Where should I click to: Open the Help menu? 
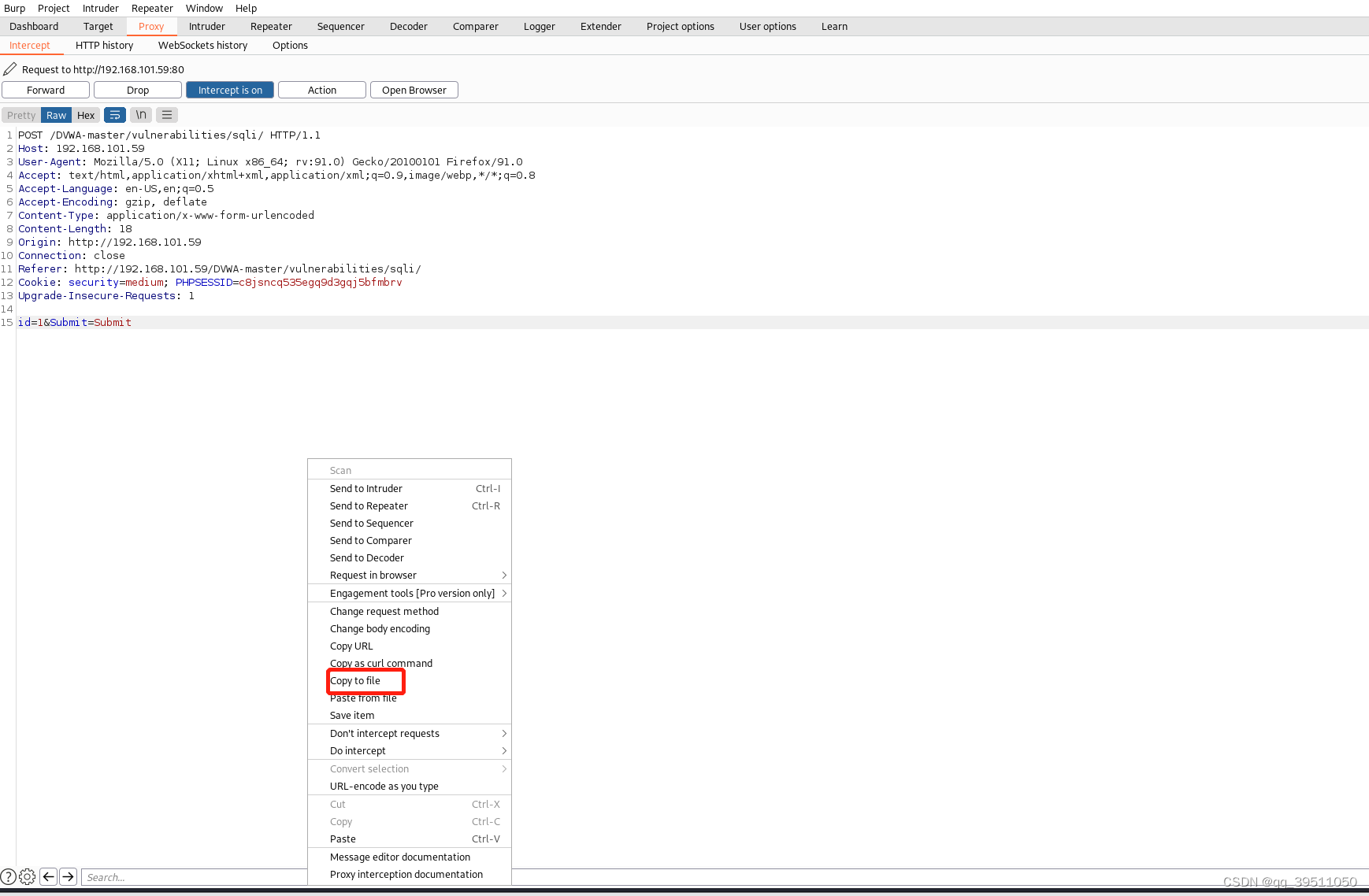click(246, 8)
